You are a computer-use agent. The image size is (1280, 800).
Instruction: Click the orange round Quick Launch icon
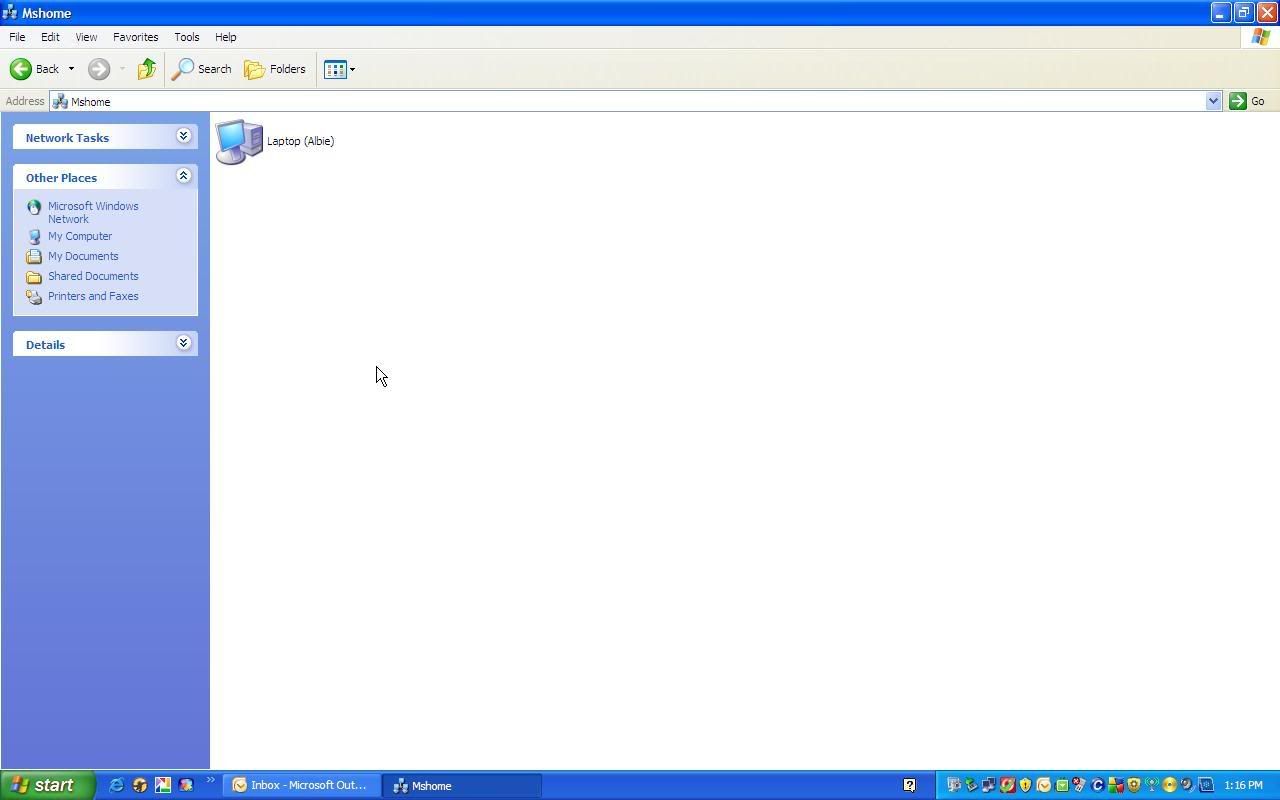tap(139, 785)
